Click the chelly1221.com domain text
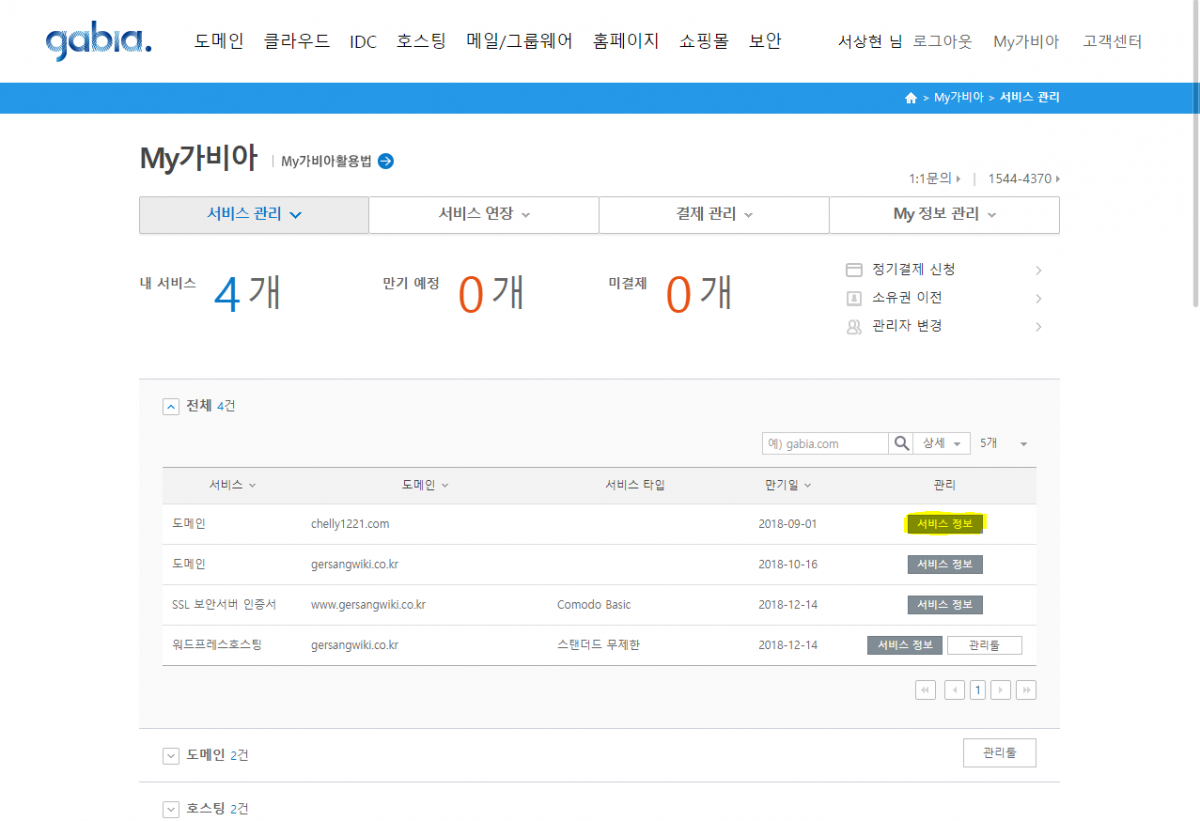The width and height of the screenshot is (1200, 821). [x=350, y=523]
